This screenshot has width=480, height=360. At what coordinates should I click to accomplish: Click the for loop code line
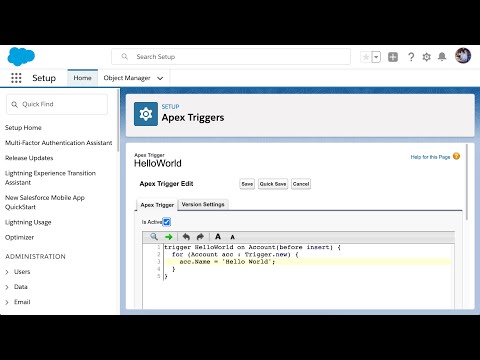235,254
